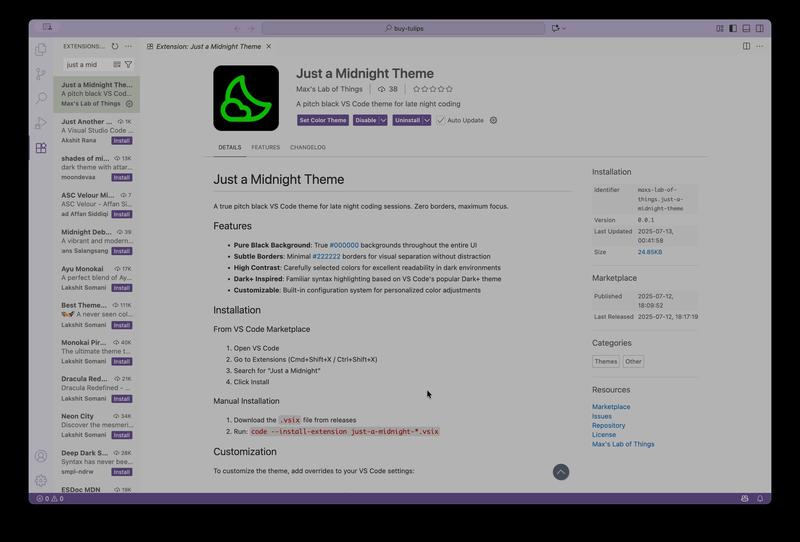Select Monokai Pir... in extensions list
Viewport: 800px width, 542px height.
tap(96, 352)
